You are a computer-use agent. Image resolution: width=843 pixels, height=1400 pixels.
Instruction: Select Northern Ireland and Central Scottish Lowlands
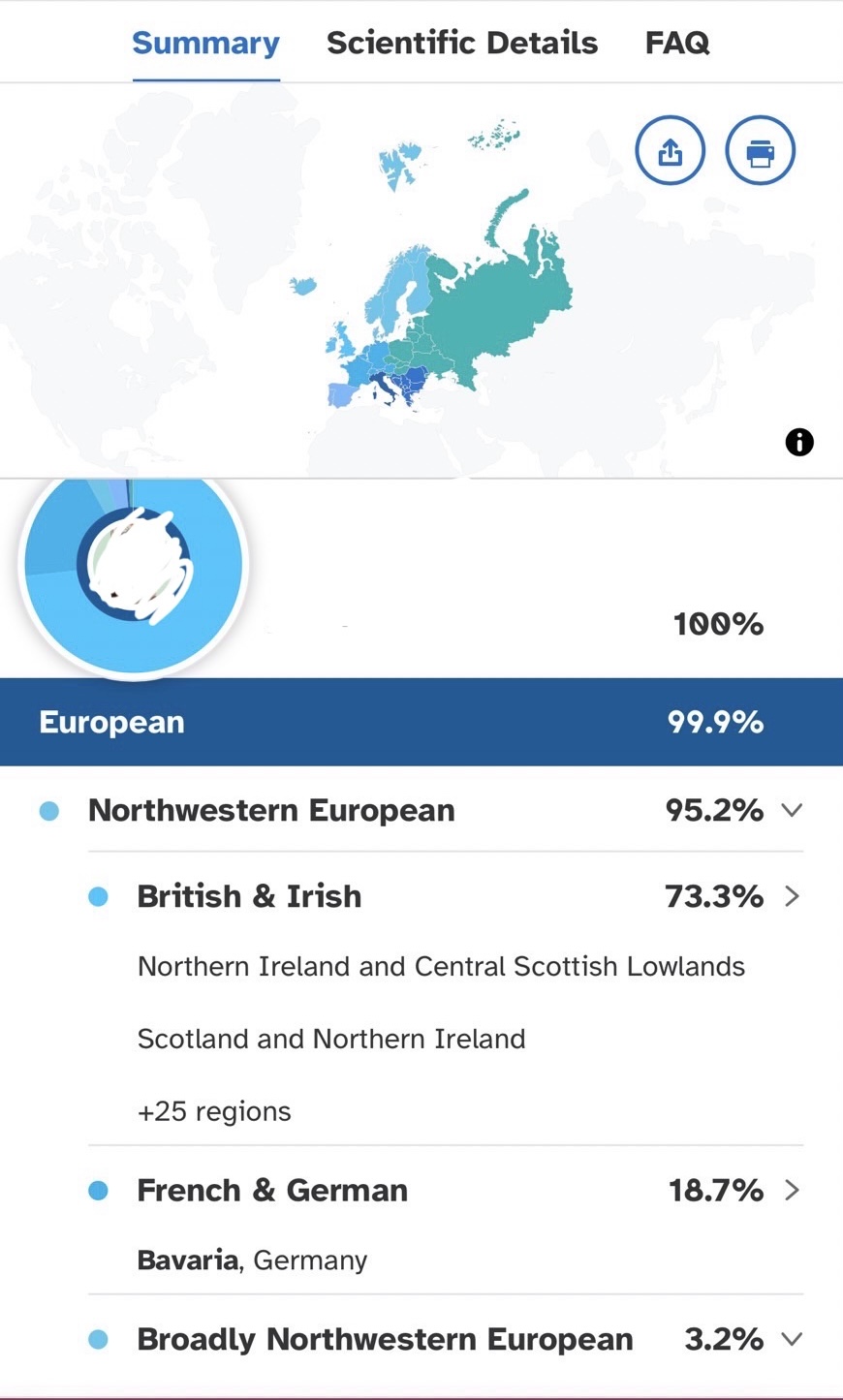[x=441, y=966]
